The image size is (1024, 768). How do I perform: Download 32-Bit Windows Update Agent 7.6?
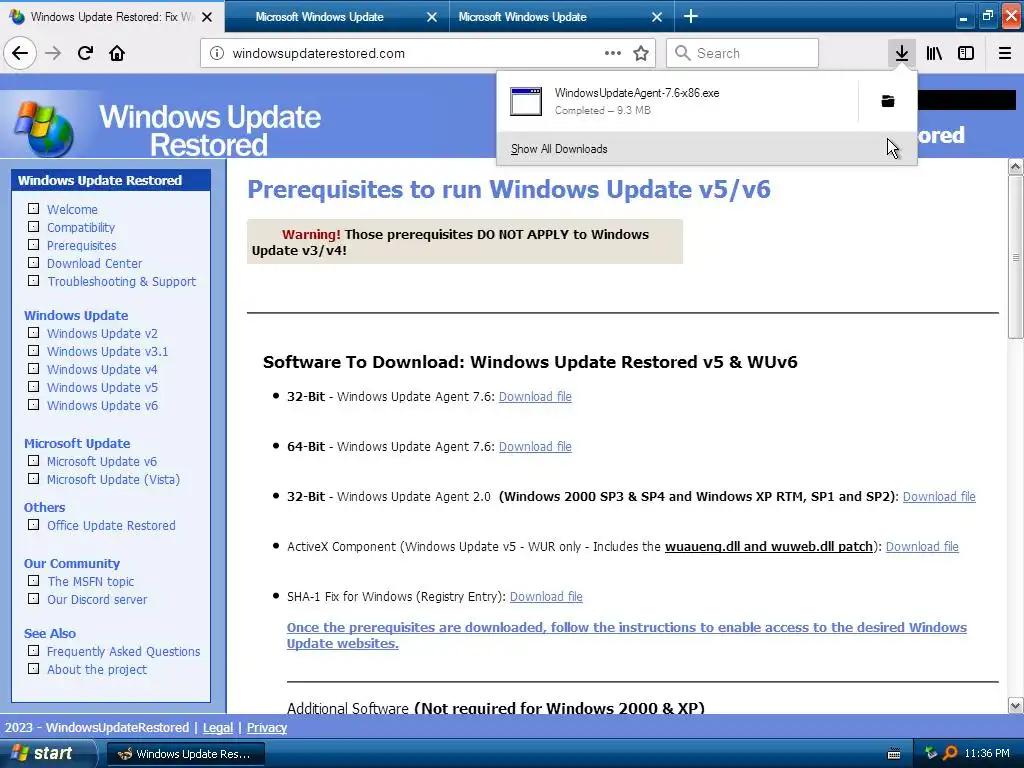coord(536,397)
